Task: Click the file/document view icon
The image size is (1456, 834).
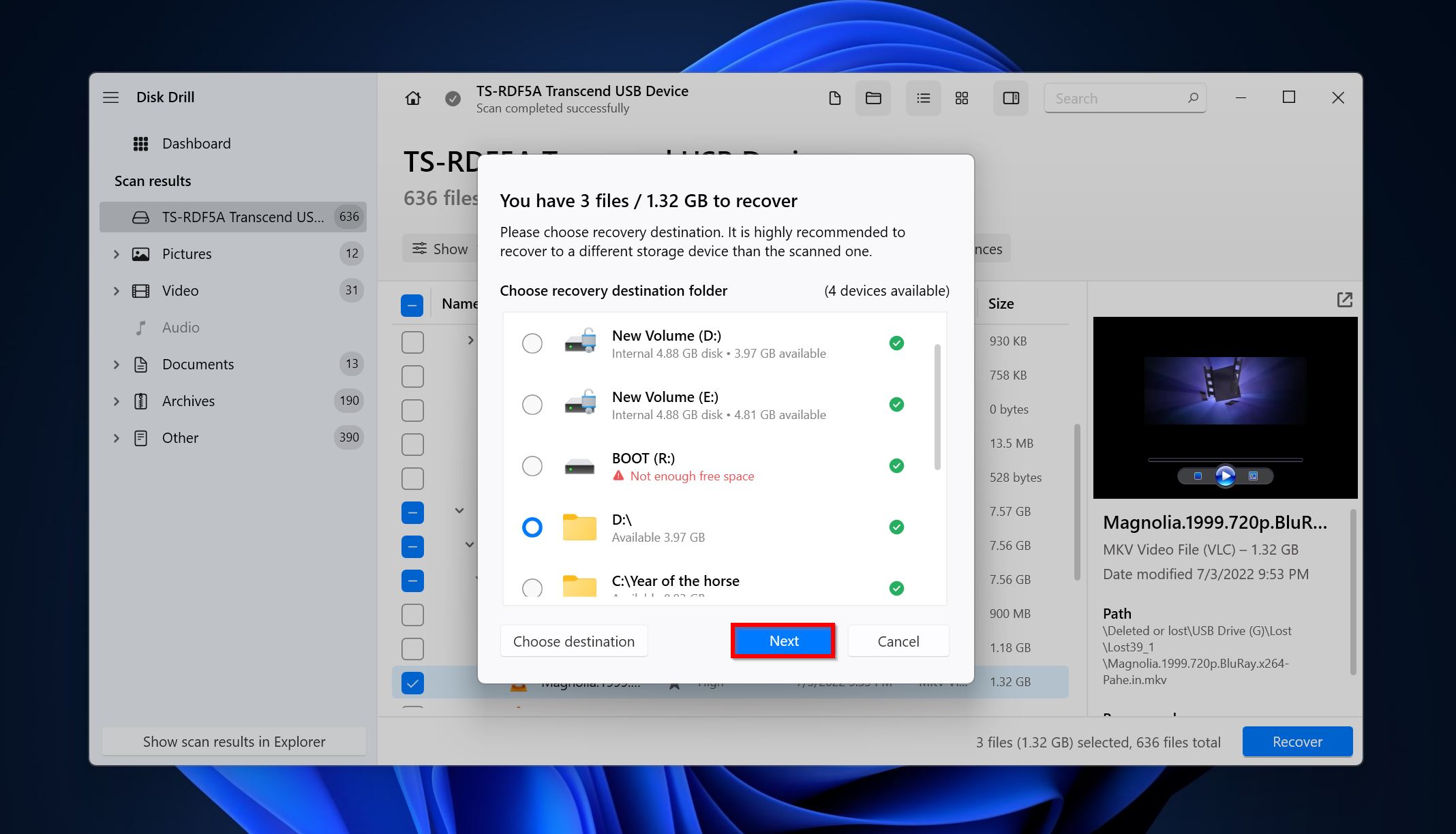Action: tap(834, 98)
